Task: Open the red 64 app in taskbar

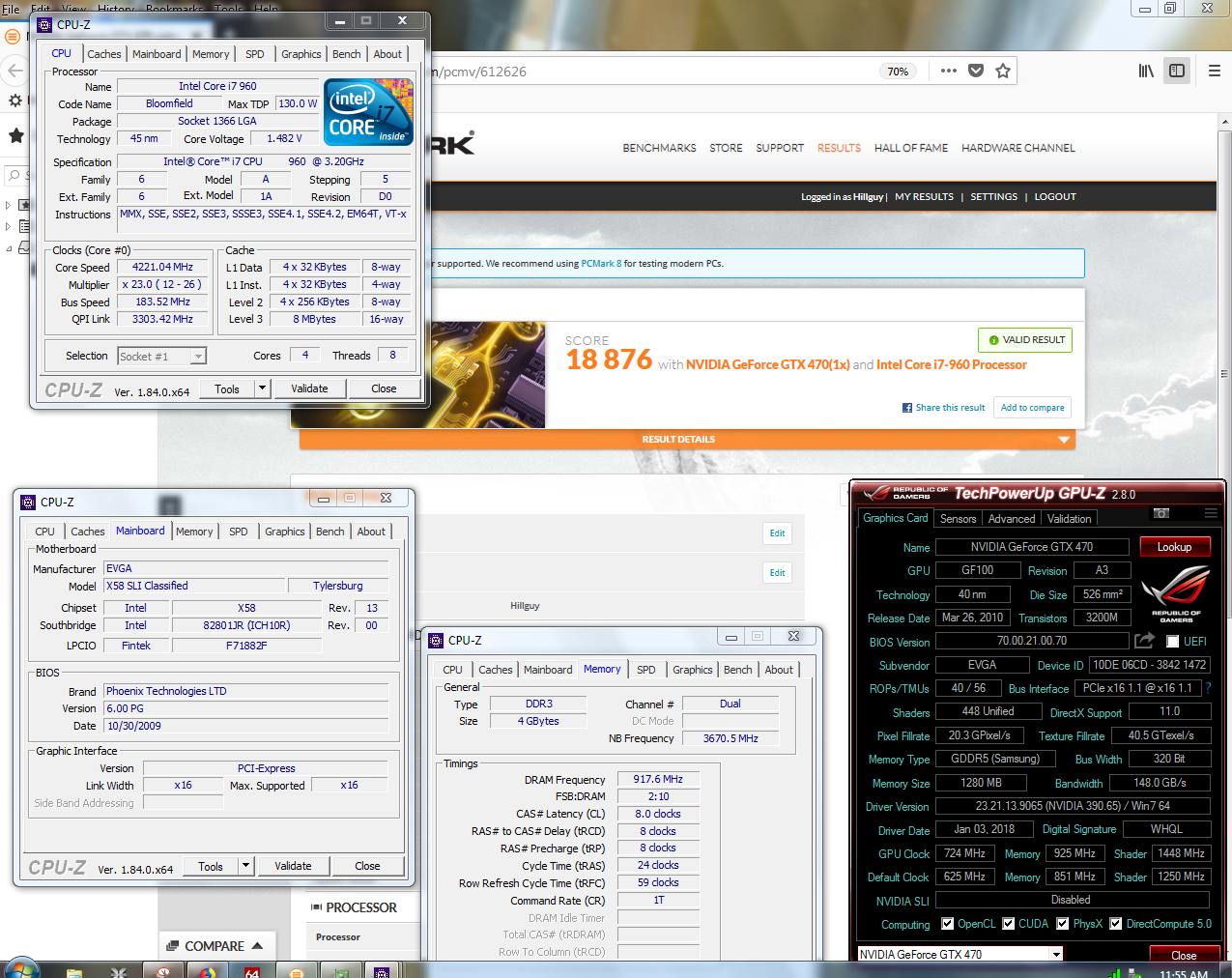Action: (x=252, y=971)
